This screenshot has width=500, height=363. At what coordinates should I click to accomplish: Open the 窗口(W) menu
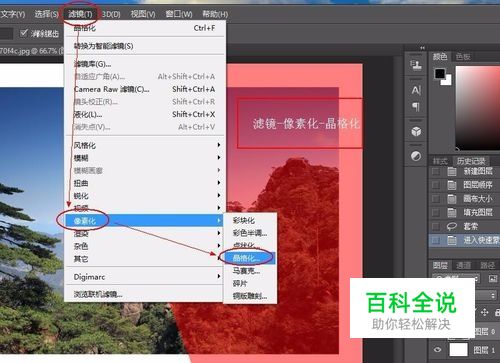(179, 14)
